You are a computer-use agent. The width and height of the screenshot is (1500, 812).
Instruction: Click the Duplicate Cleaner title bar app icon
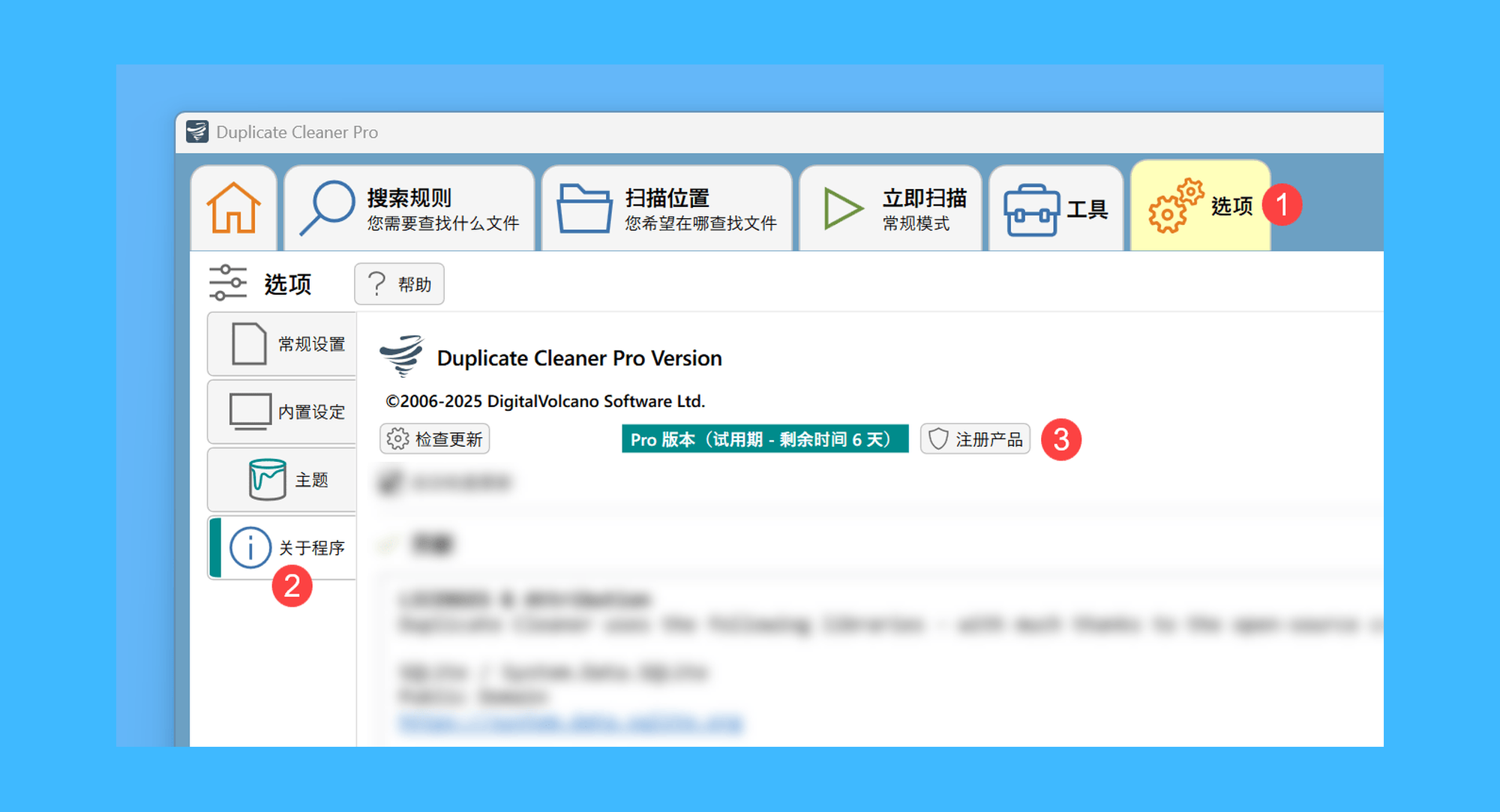pyautogui.click(x=197, y=132)
